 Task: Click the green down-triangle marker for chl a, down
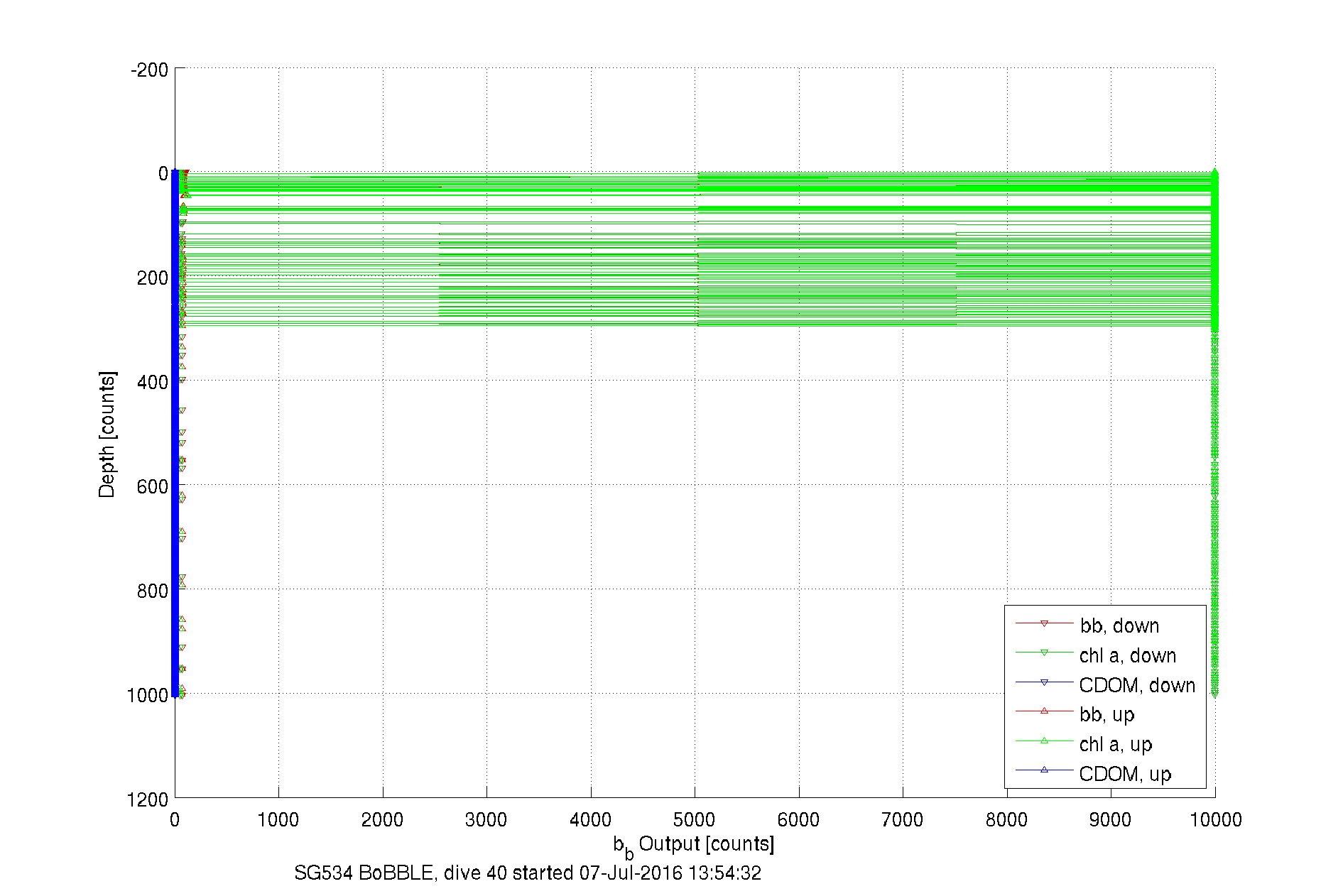(1044, 652)
